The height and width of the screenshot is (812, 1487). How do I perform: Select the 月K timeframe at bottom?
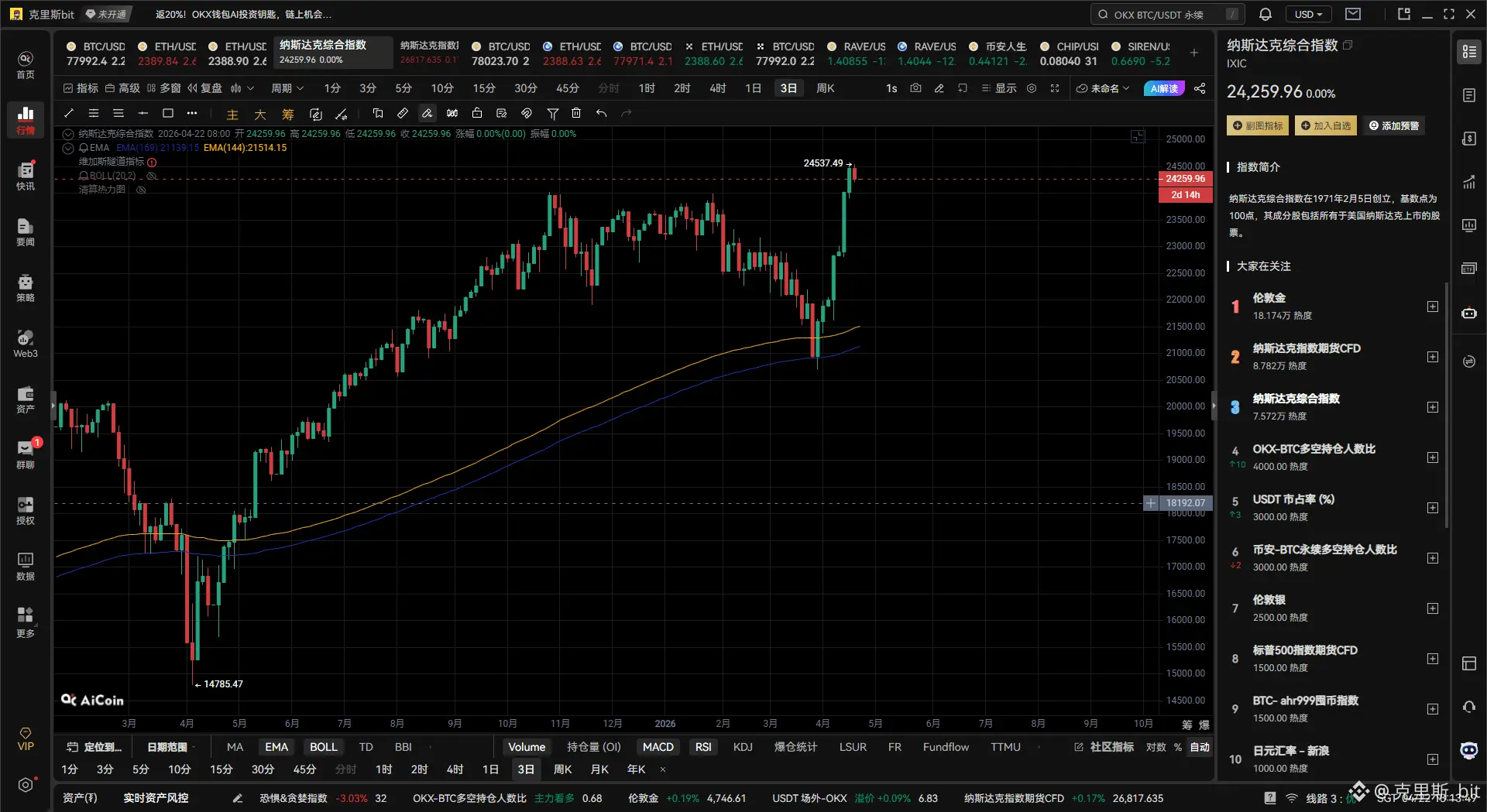click(x=599, y=769)
